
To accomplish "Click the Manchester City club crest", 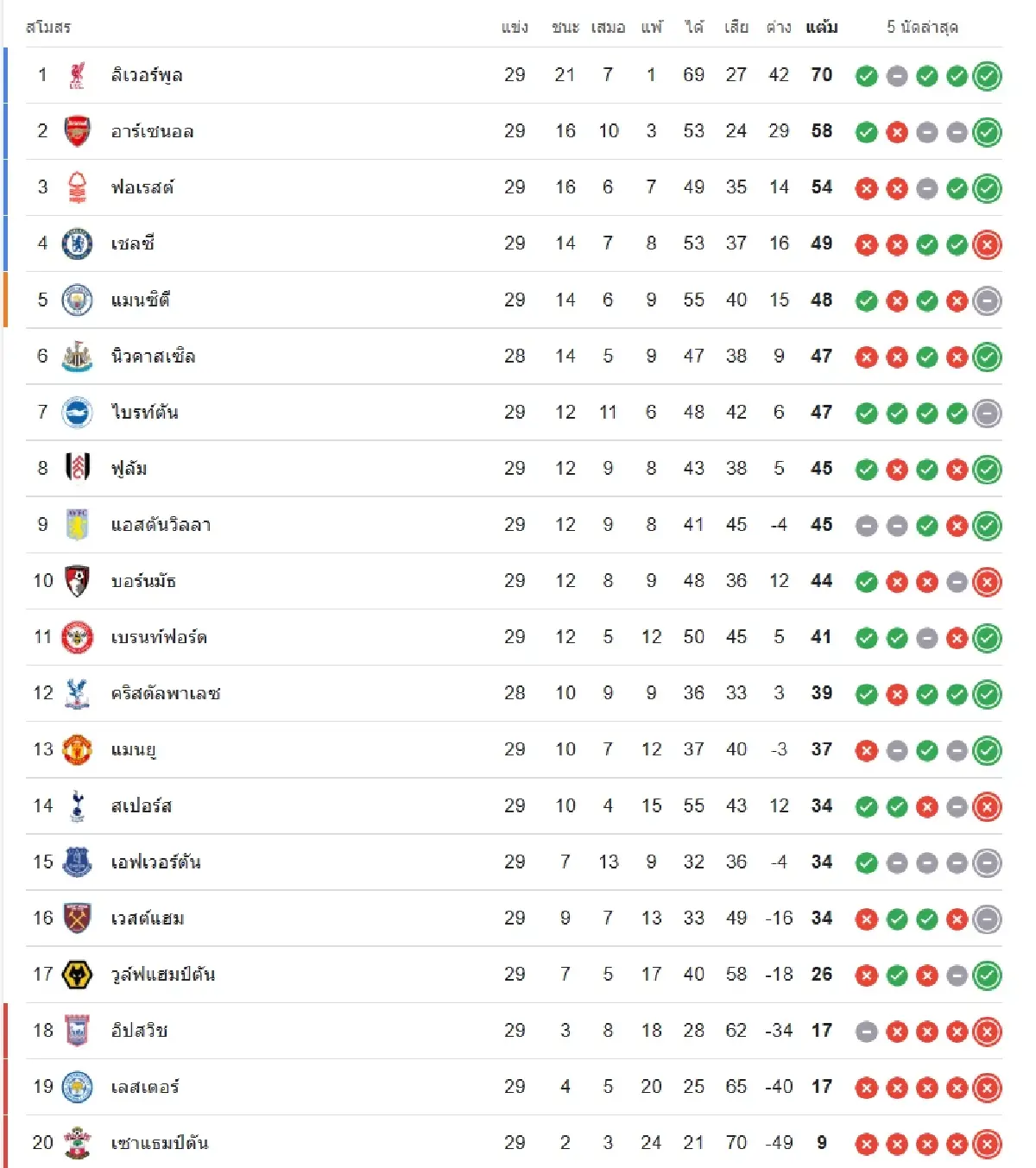I will point(77,300).
